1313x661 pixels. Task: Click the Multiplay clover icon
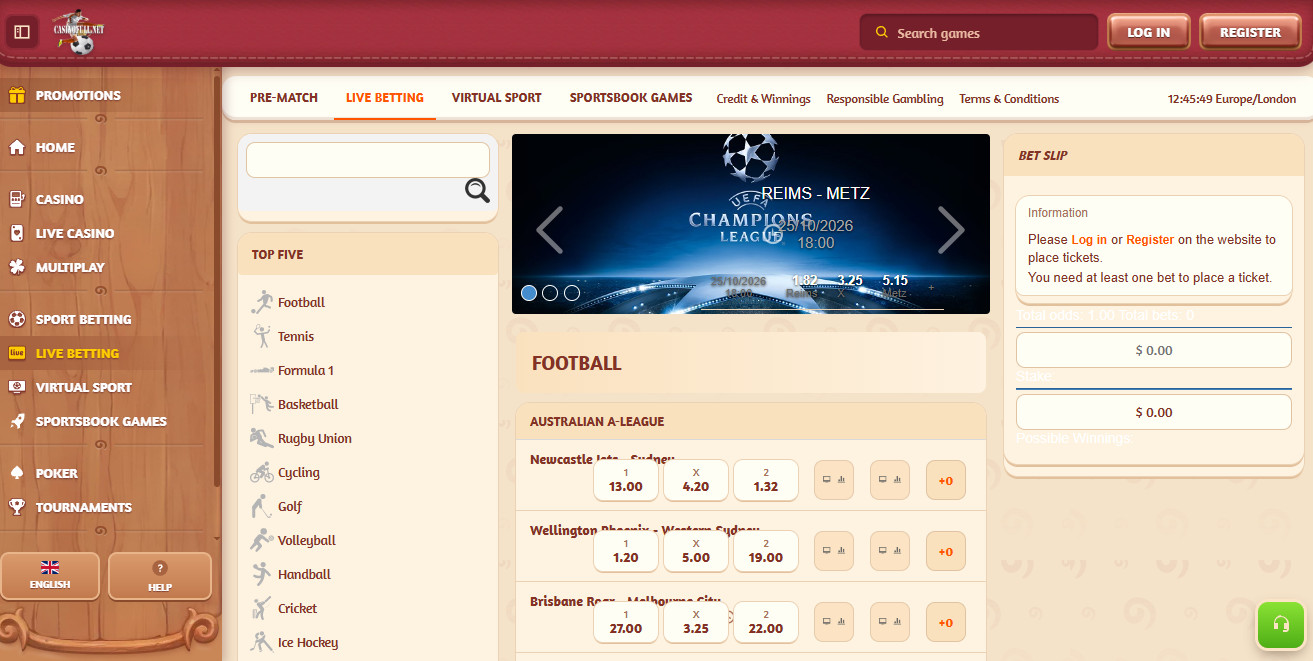(x=16, y=267)
